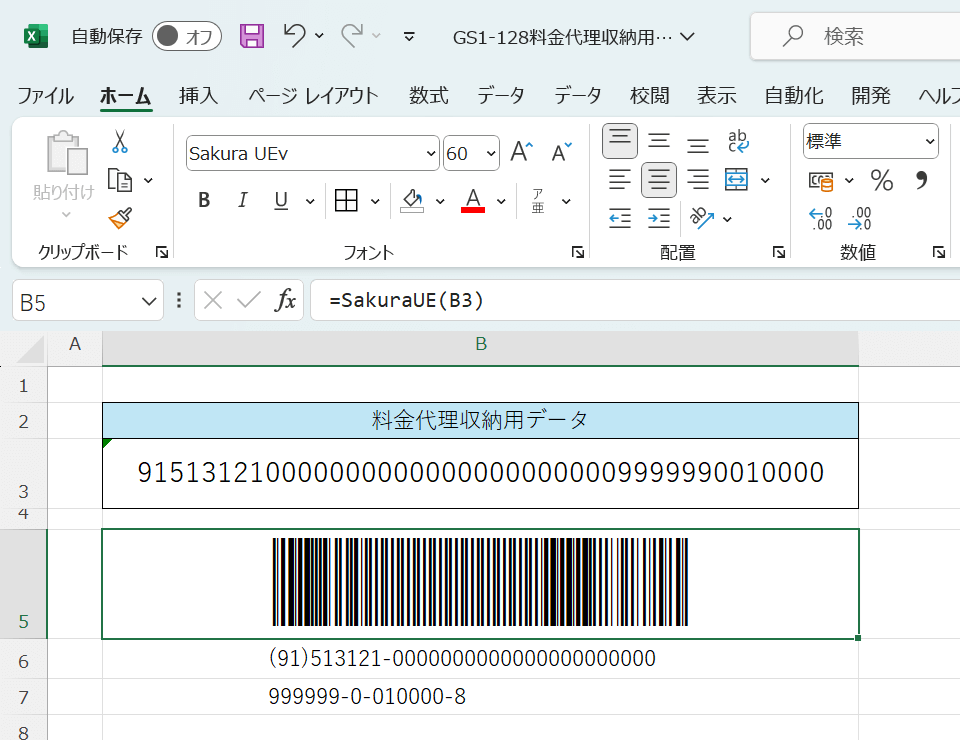Click into the 検索 search box

[857, 36]
